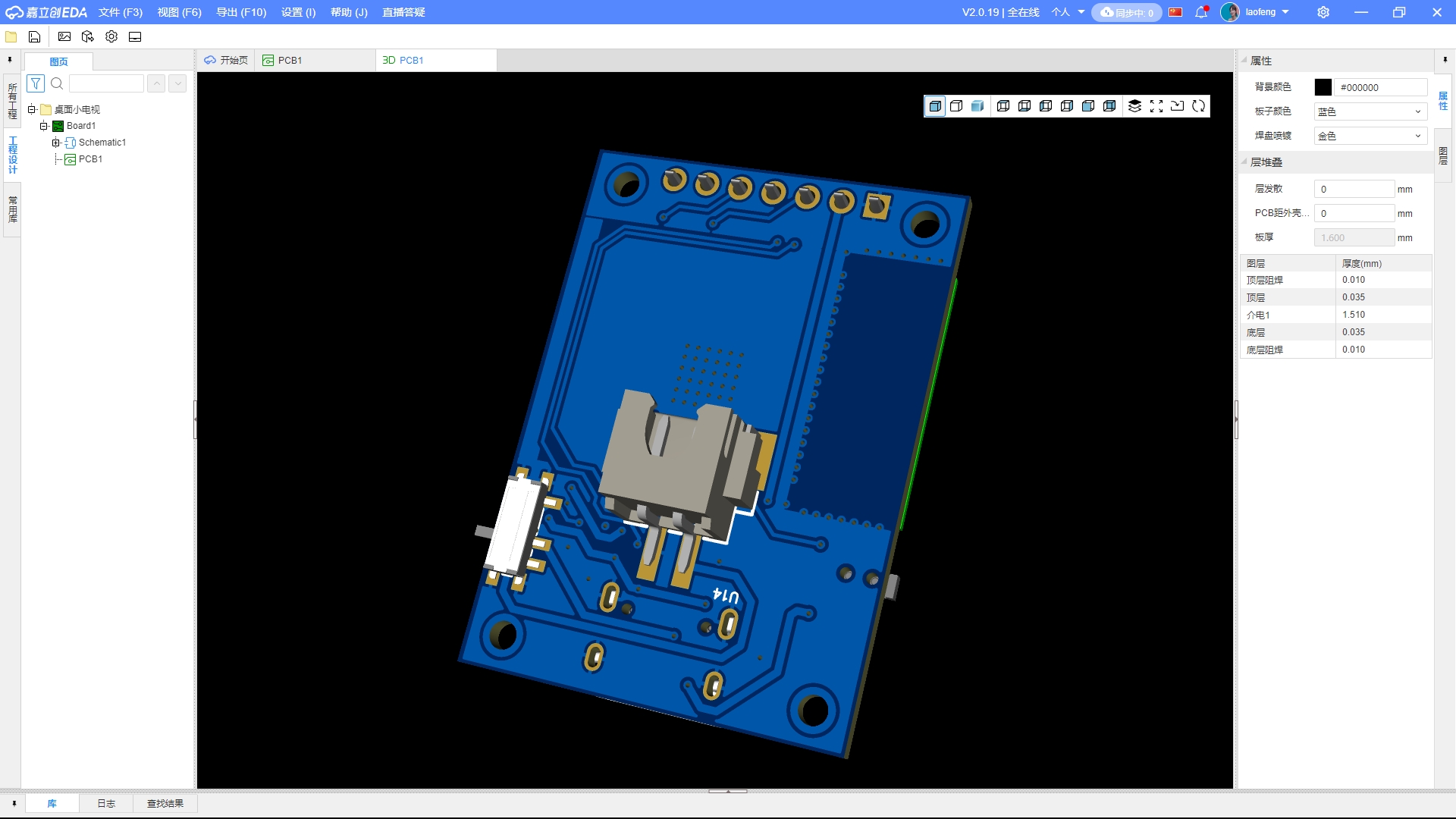The height and width of the screenshot is (819, 1456).
Task: Click the first orientation cube view icon
Action: point(1003,106)
